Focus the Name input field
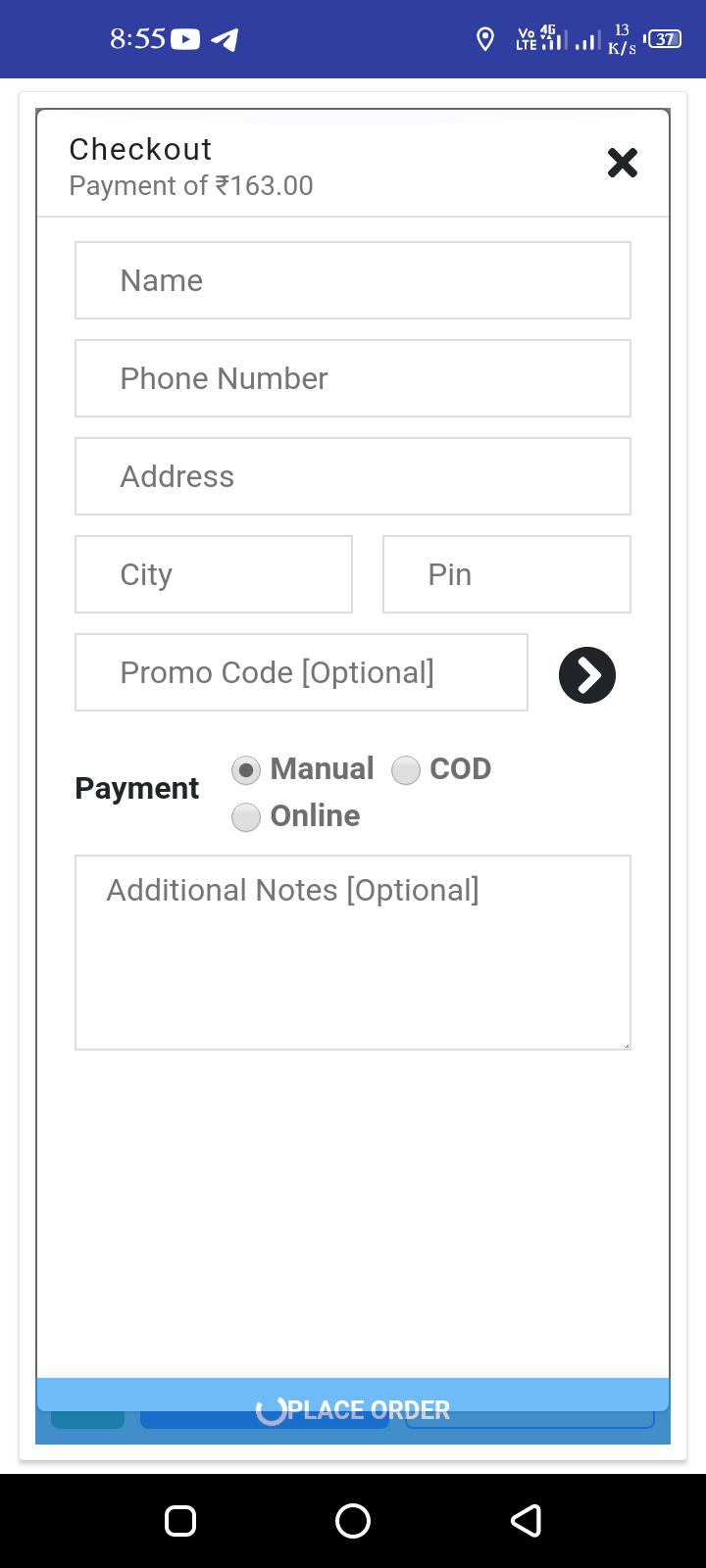Screen dimensions: 706x1568 click(353, 280)
